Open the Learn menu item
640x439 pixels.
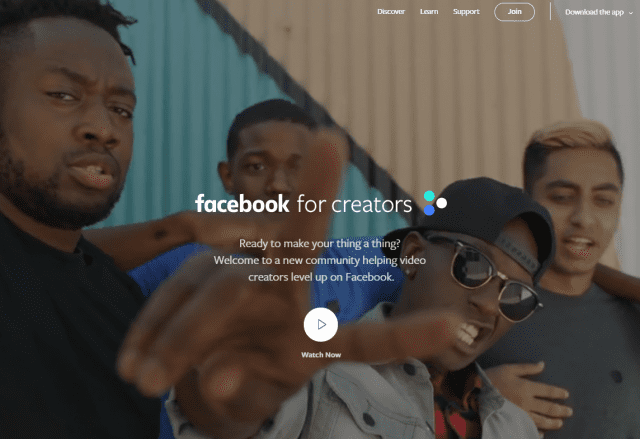coord(429,12)
